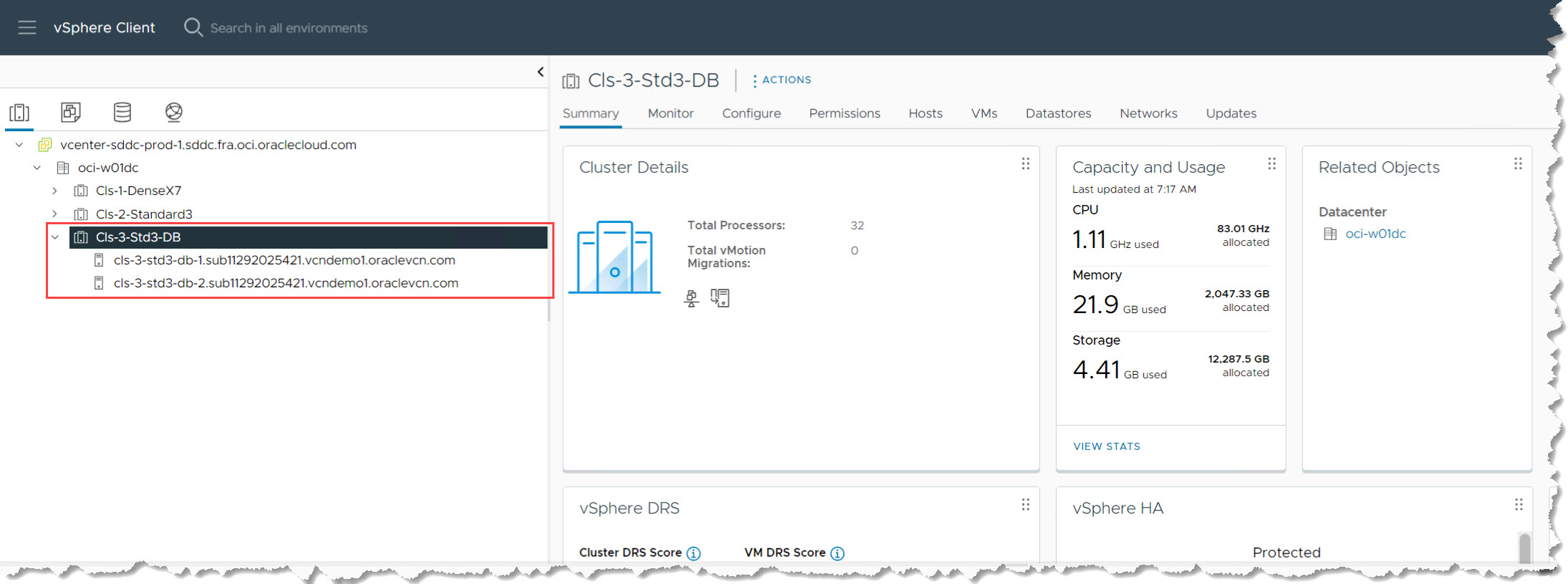1568x584 pixels.
Task: Open the Networking inventory view
Action: (x=174, y=112)
